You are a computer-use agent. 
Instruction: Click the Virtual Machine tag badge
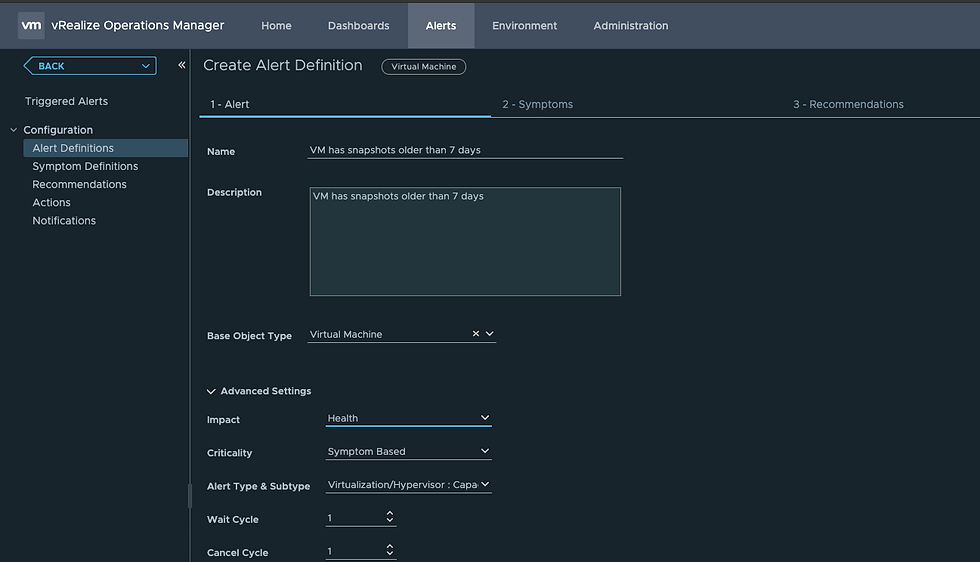coord(424,66)
